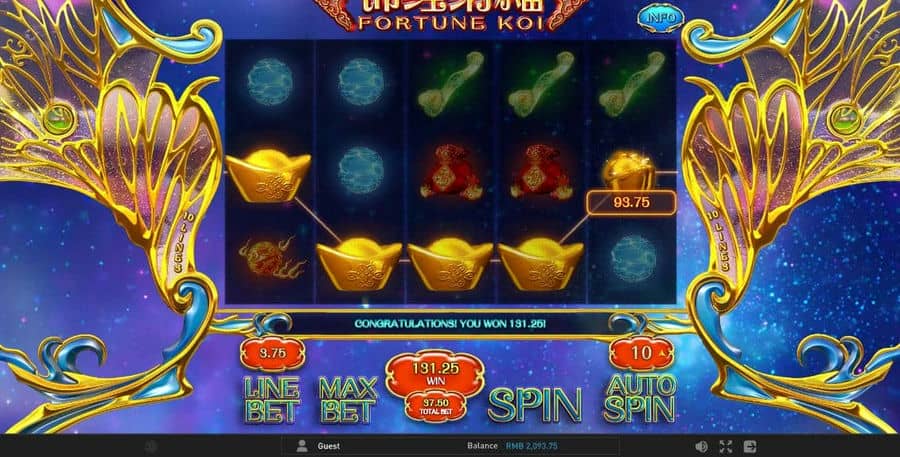
Task: Click the 3.75 line bet value
Action: [x=273, y=354]
